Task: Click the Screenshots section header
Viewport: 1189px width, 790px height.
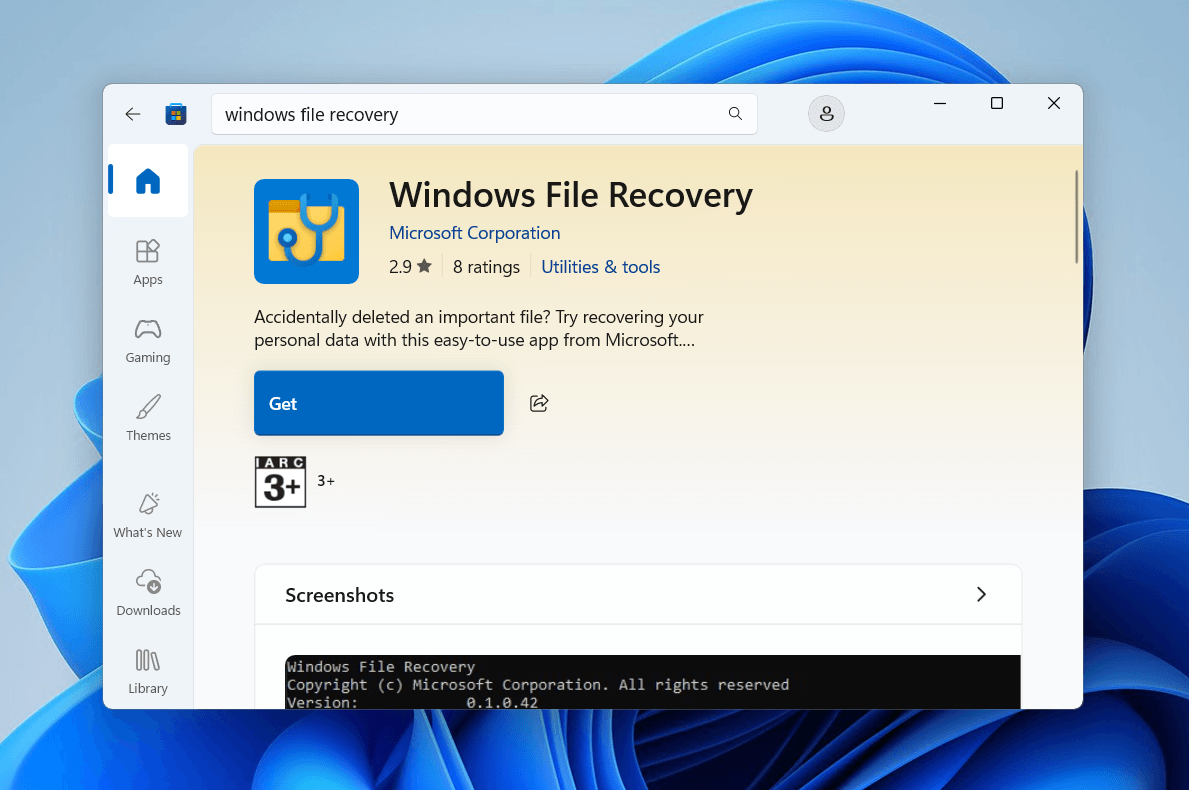Action: click(638, 594)
